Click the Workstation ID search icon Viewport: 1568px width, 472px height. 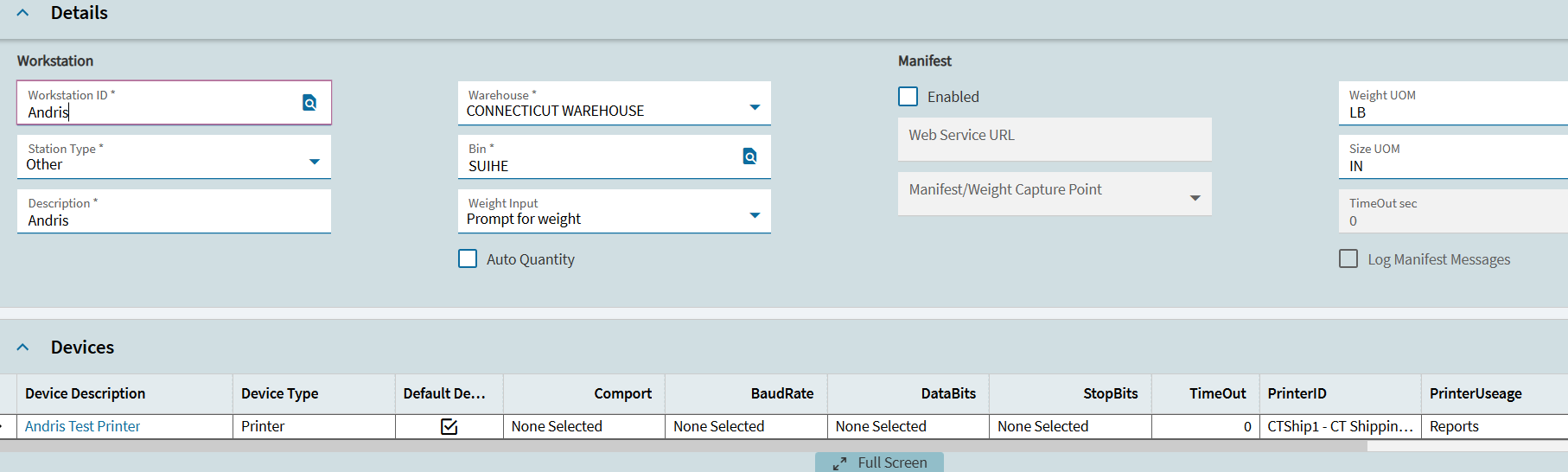(309, 103)
